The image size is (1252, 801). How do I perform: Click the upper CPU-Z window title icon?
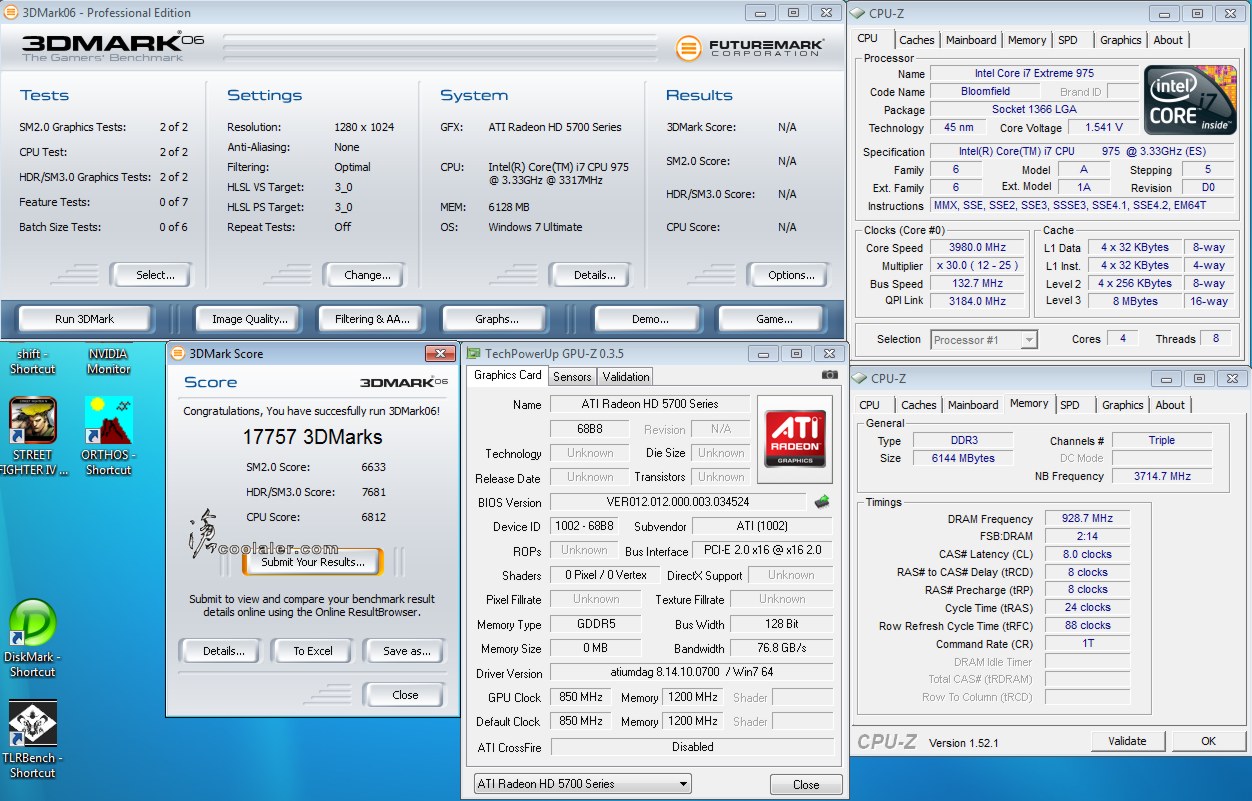click(859, 13)
